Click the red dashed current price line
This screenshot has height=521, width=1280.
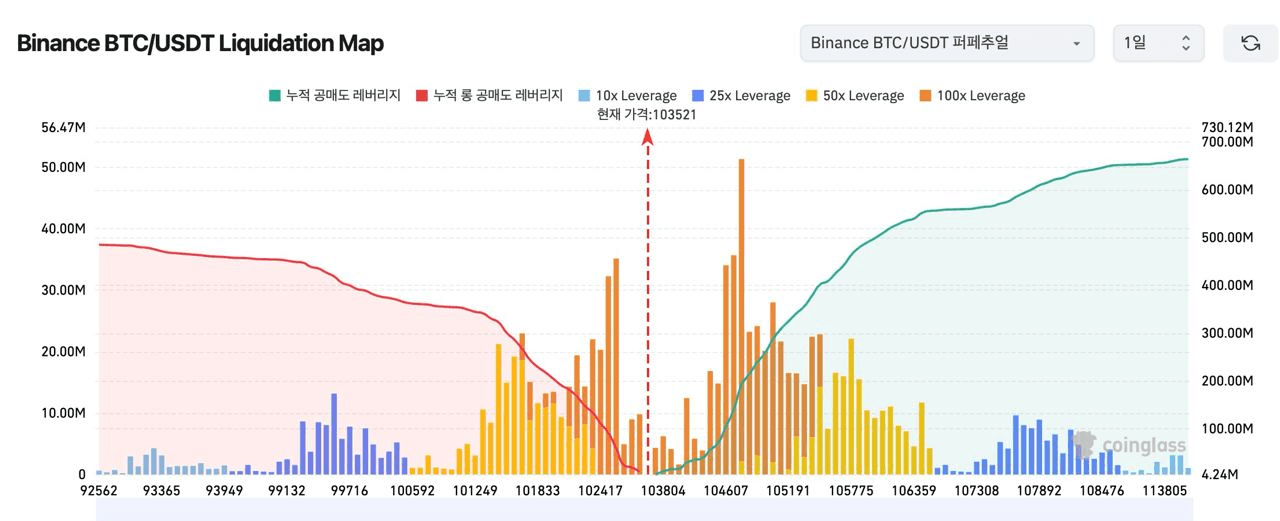pyautogui.click(x=647, y=300)
